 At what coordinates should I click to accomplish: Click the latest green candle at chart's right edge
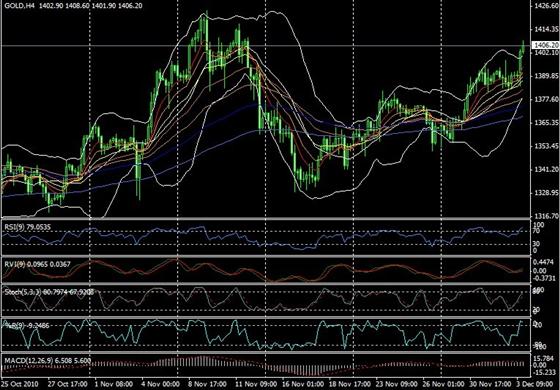pyautogui.click(x=523, y=47)
